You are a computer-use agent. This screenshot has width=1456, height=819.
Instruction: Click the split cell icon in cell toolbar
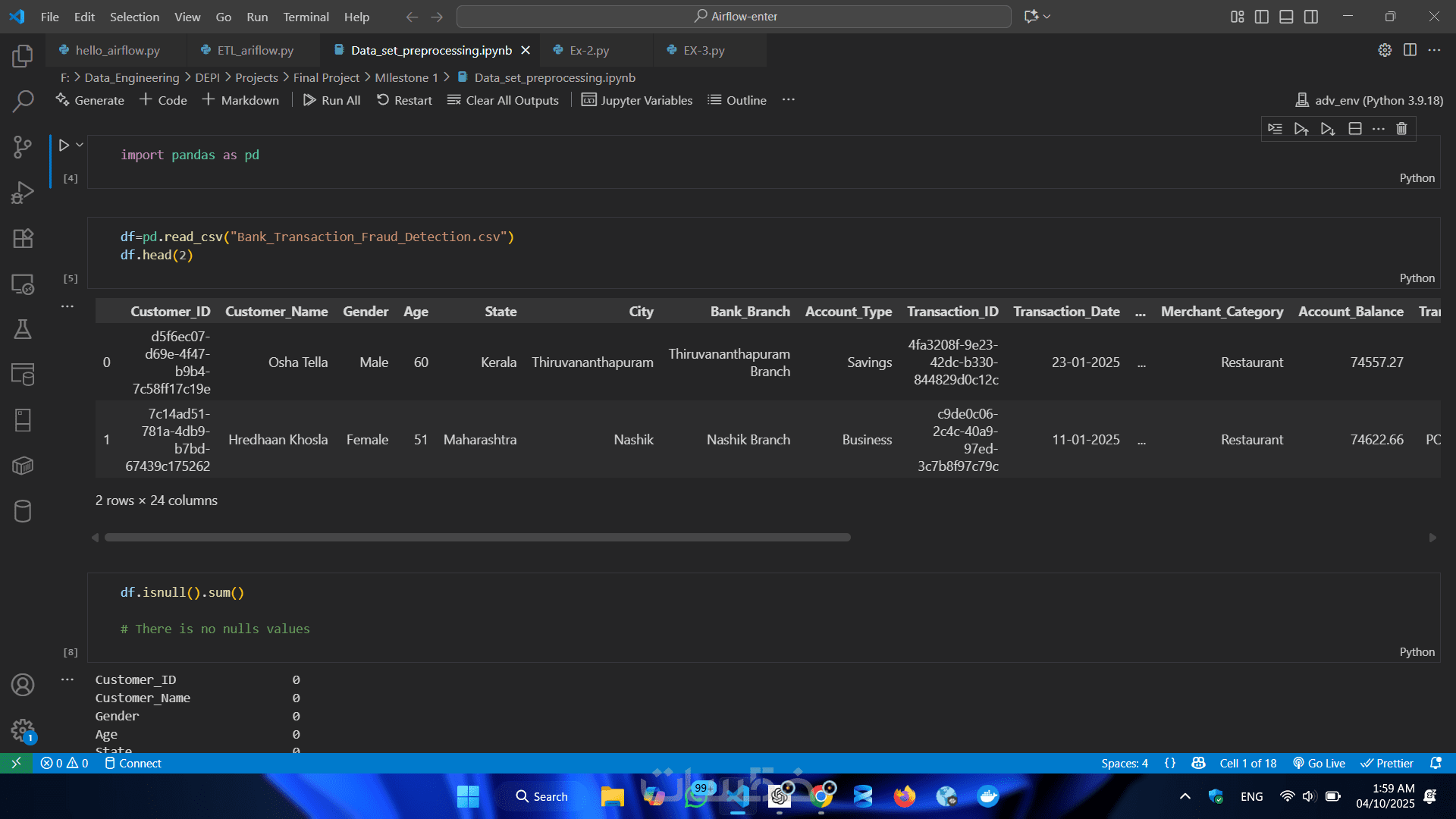[1354, 129]
